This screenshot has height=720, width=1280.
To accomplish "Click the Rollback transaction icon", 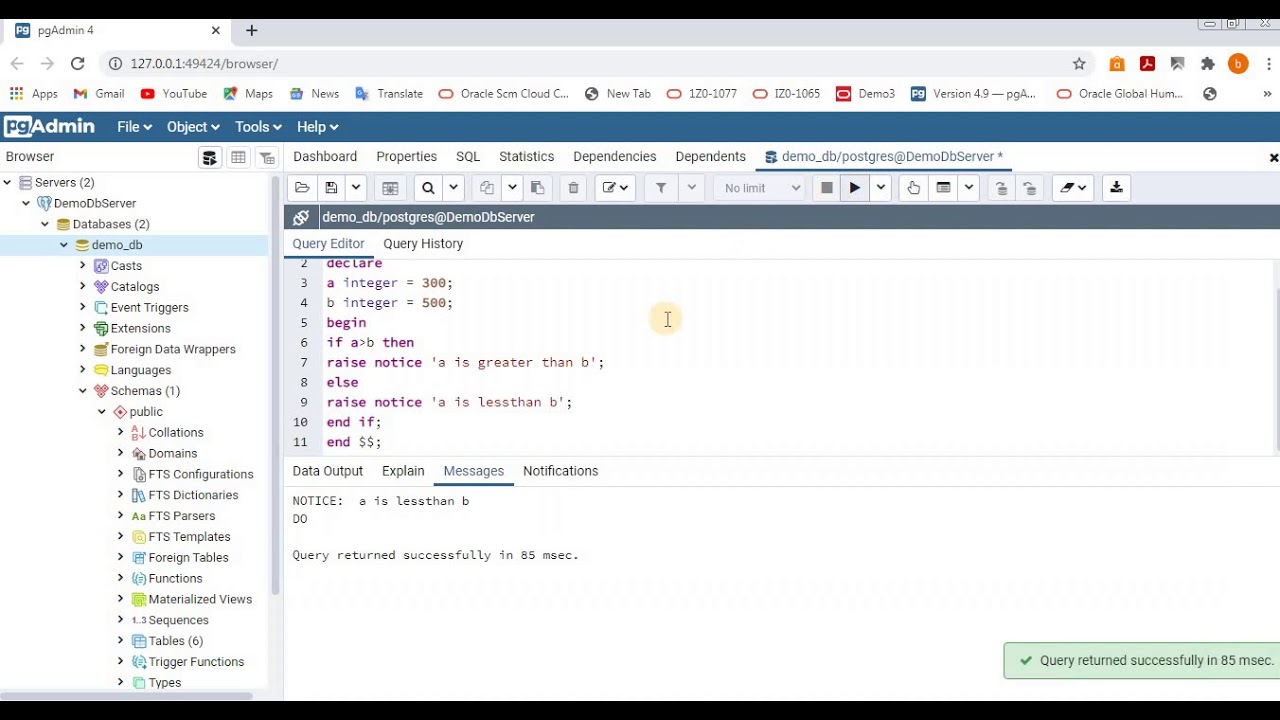I will (x=1030, y=188).
